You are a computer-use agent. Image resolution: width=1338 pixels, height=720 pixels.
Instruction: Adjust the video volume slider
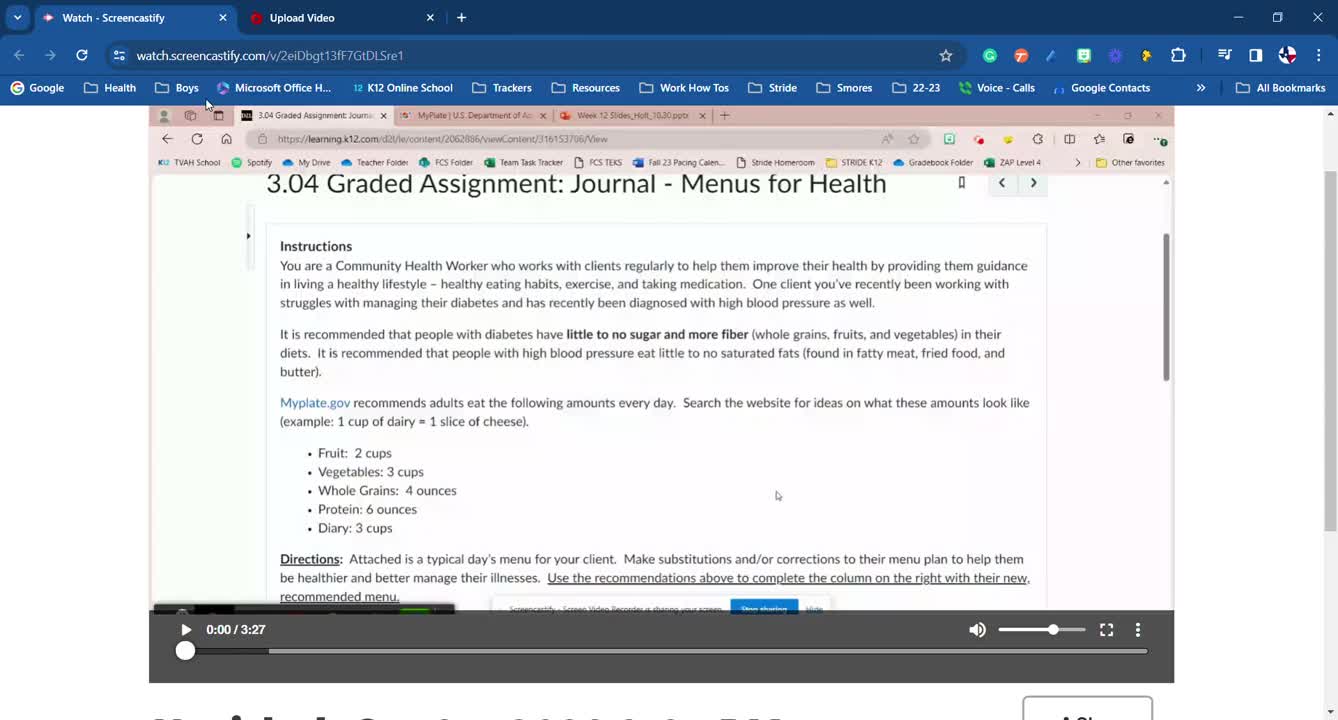click(x=1041, y=630)
